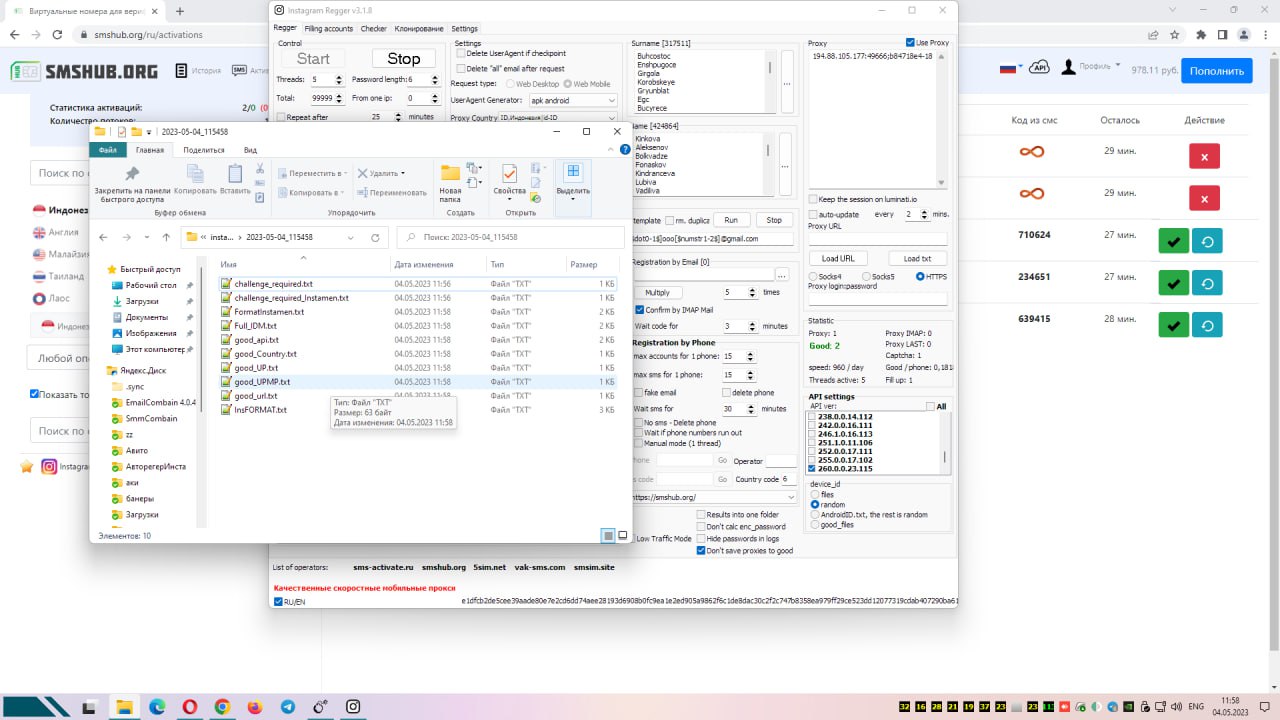
Task: Click the Load URL button
Action: pyautogui.click(x=837, y=258)
